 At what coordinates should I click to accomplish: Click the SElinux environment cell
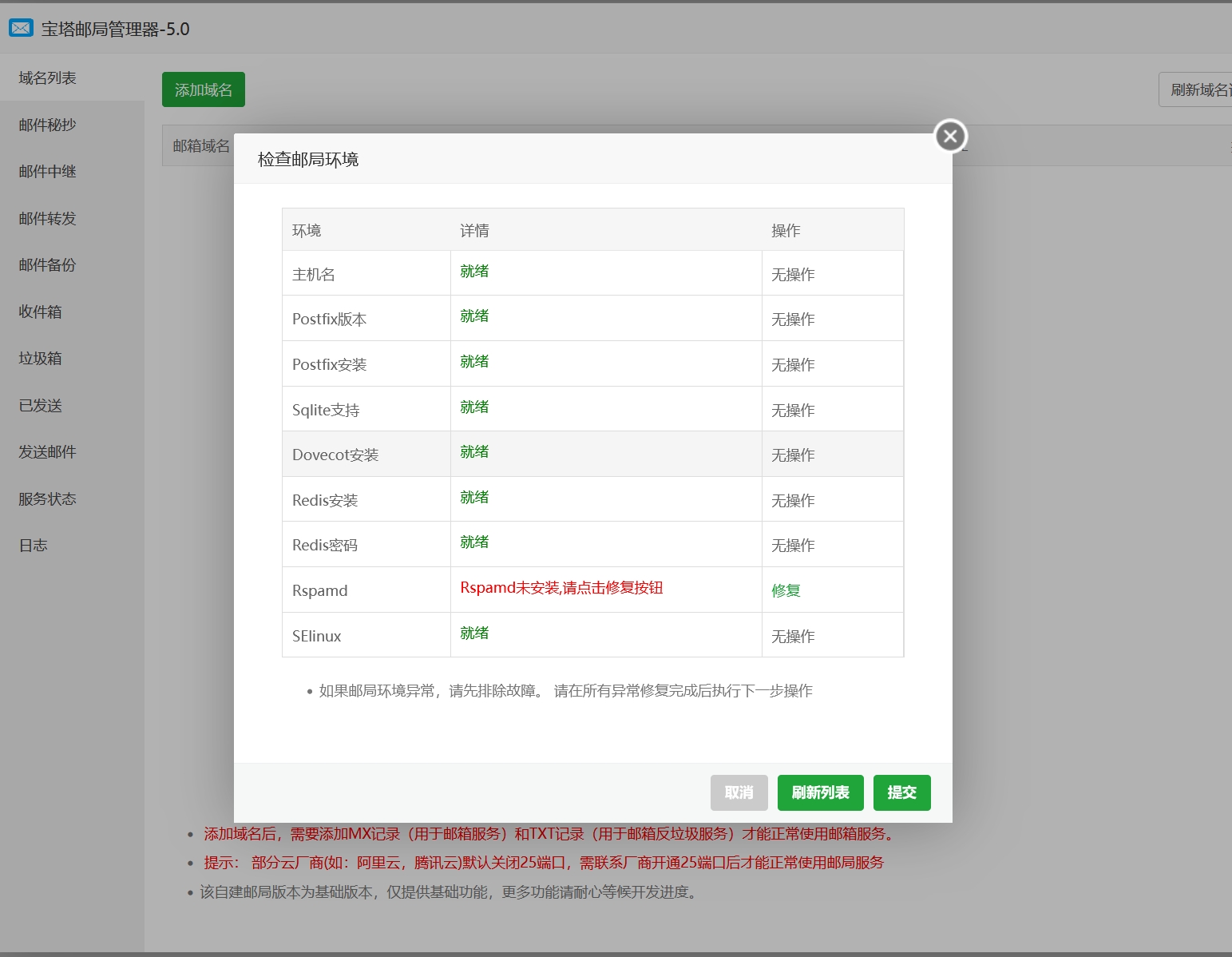[366, 635]
